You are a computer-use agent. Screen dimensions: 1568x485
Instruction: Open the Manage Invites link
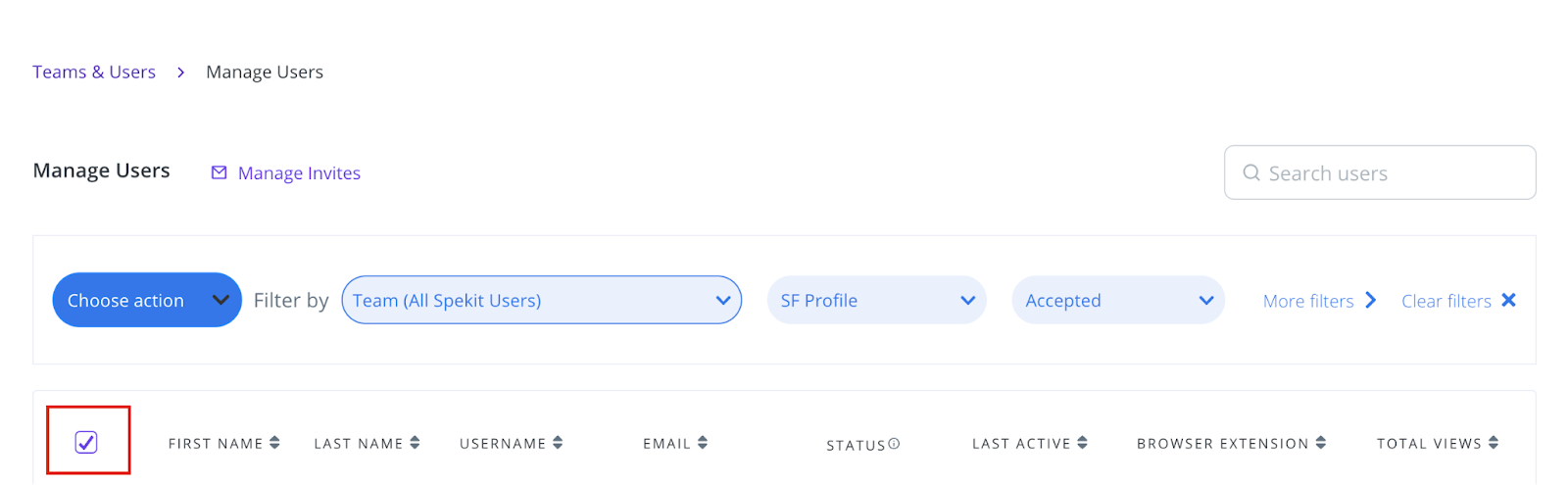(299, 172)
